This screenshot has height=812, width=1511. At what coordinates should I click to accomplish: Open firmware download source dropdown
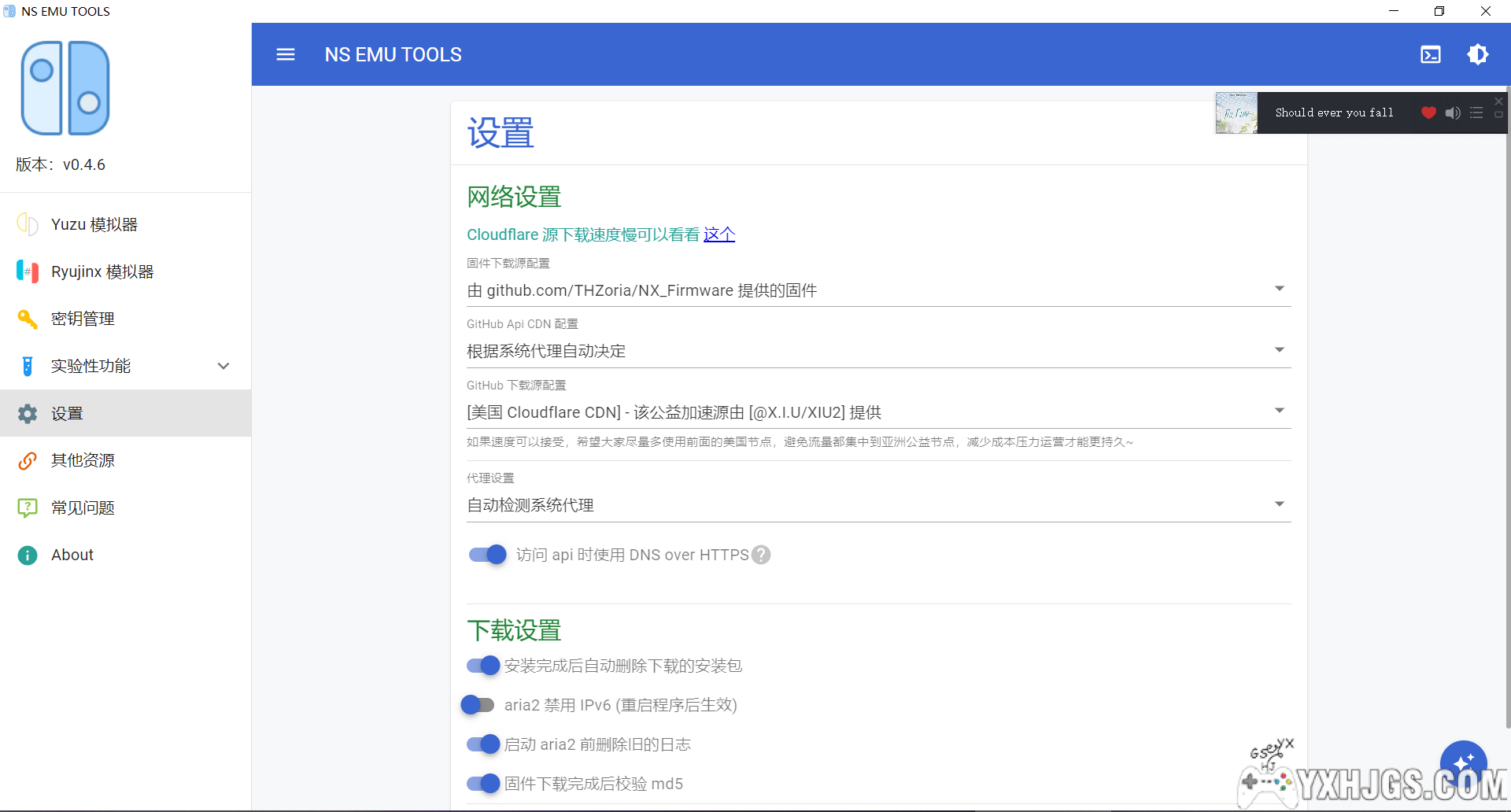click(x=877, y=290)
